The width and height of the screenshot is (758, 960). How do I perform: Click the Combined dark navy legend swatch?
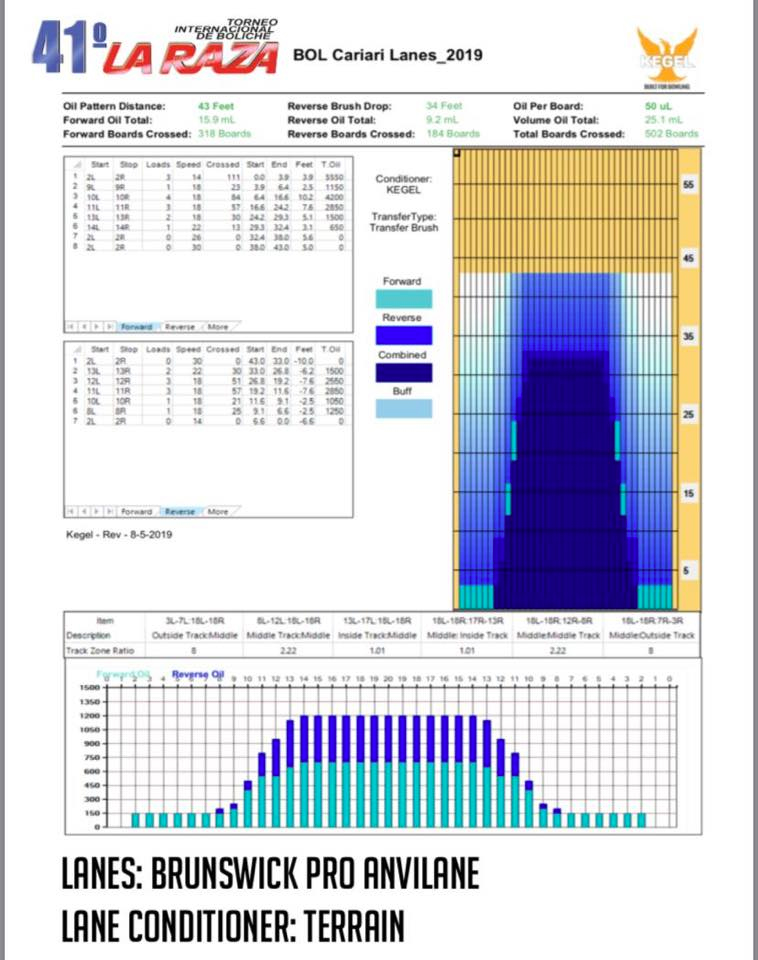pos(403,373)
